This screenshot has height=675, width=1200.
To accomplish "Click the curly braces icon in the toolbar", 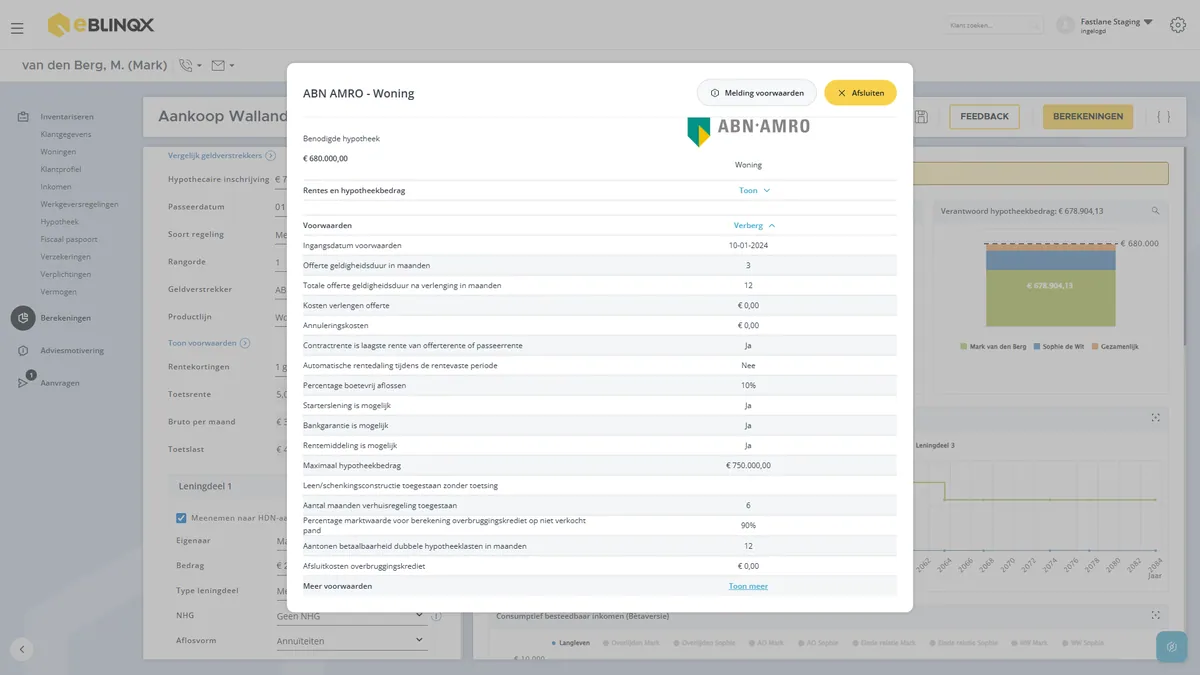I will click(1164, 117).
